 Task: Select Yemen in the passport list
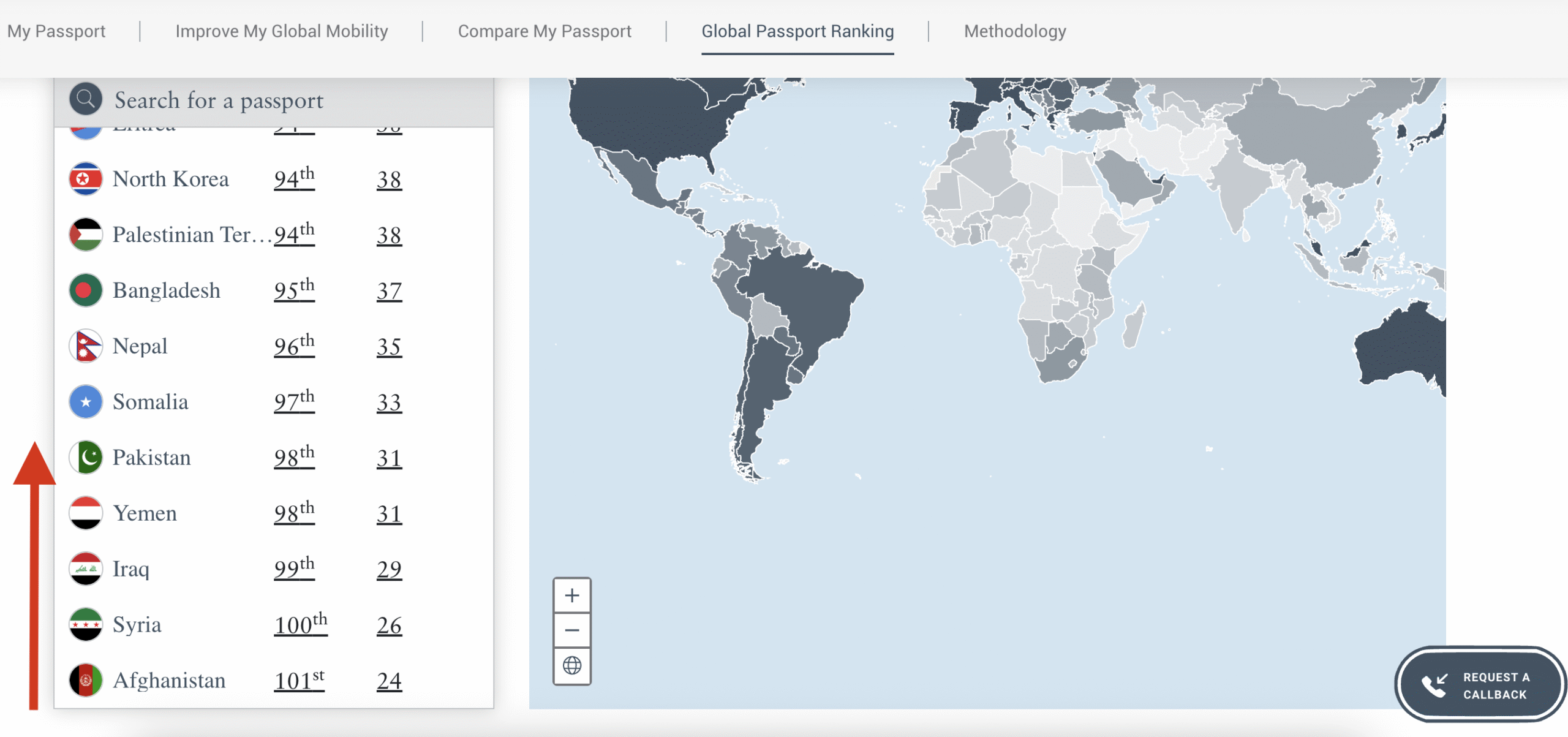pyautogui.click(x=145, y=513)
